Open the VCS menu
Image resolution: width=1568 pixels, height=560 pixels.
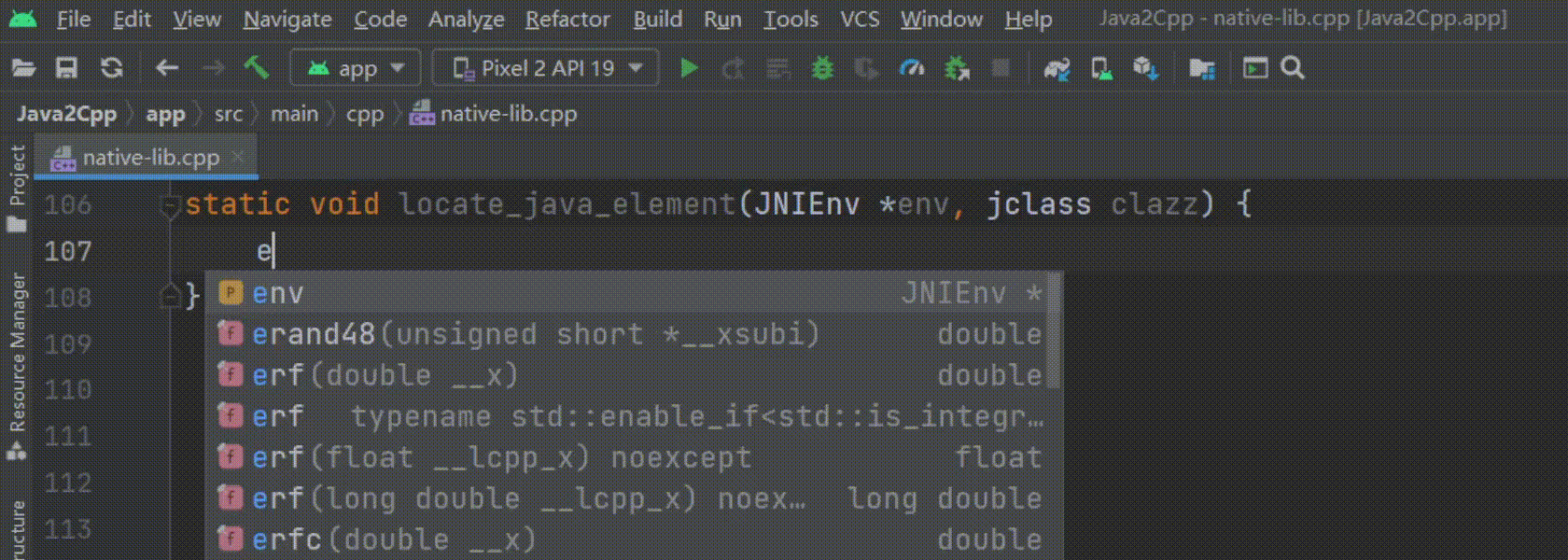tap(860, 20)
